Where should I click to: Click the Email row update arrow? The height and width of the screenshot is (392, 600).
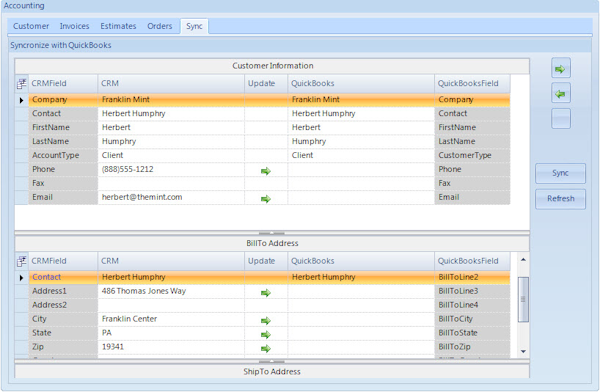coord(266,199)
